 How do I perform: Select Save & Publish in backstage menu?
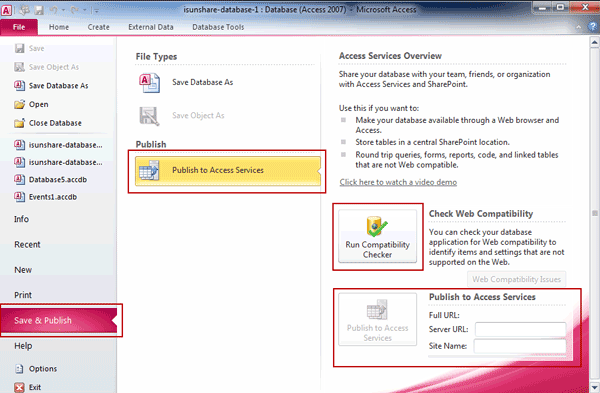59,320
